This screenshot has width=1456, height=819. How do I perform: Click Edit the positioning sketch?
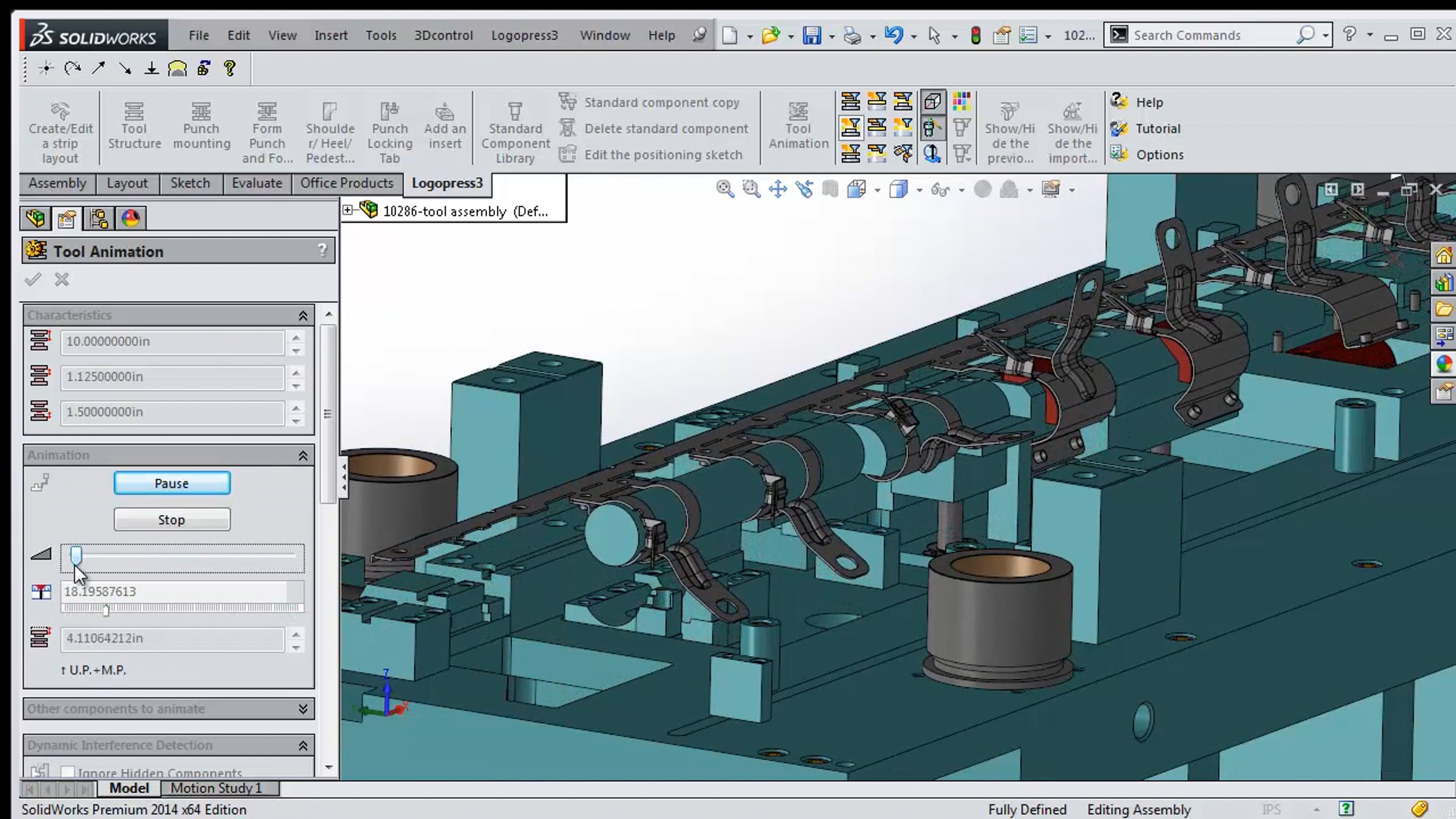(650, 155)
